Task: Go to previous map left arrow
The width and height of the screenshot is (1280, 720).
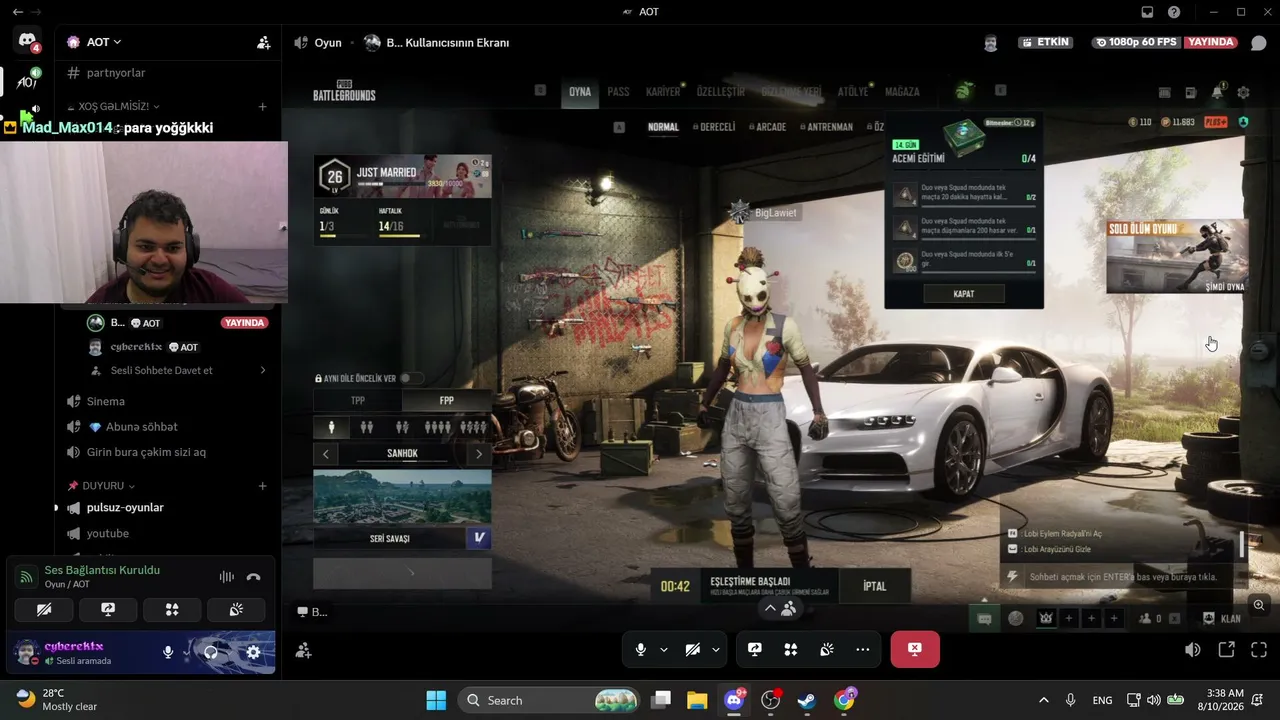Action: 325,454
